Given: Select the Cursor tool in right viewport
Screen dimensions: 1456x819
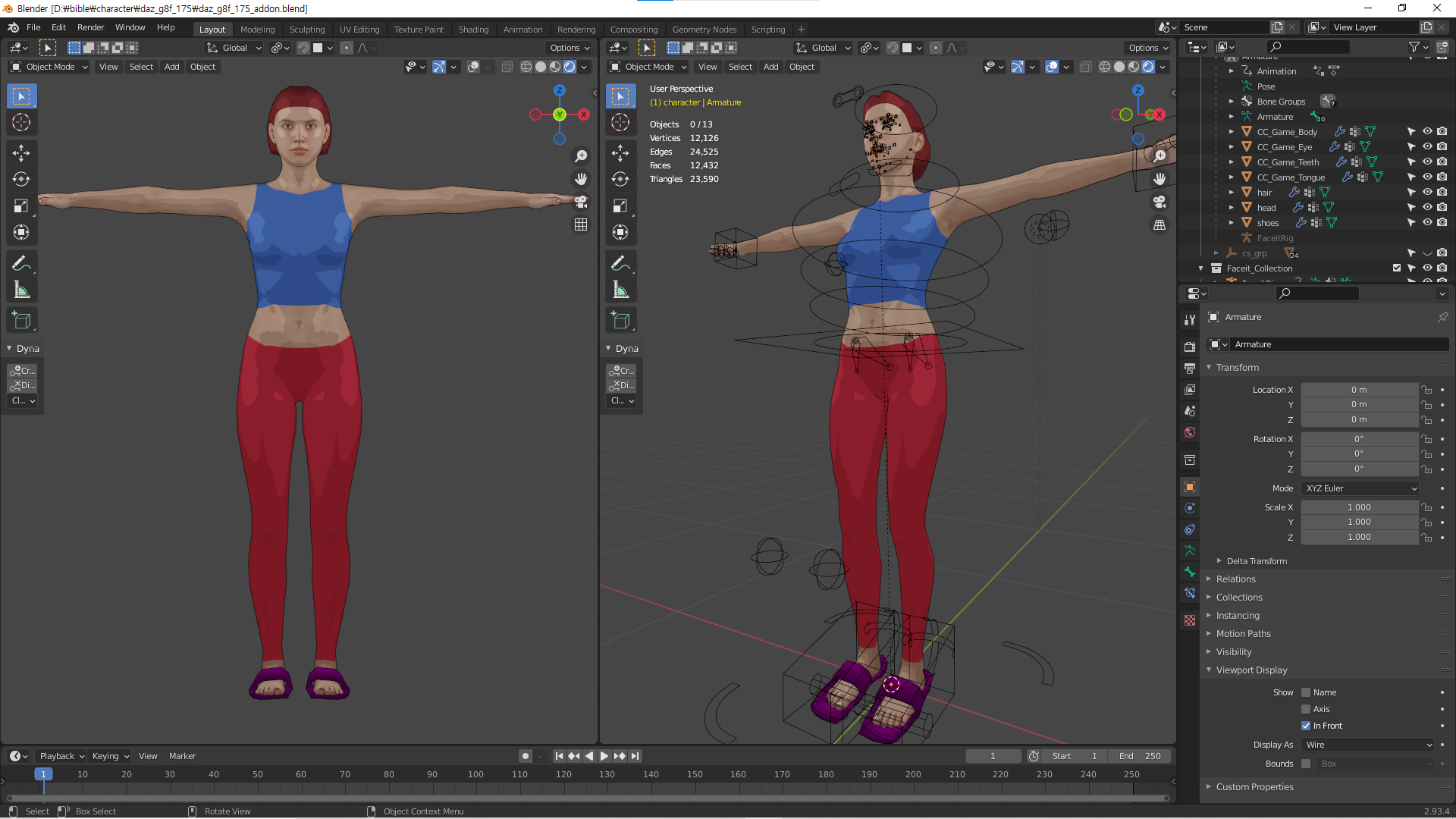Looking at the screenshot, I should point(620,123).
